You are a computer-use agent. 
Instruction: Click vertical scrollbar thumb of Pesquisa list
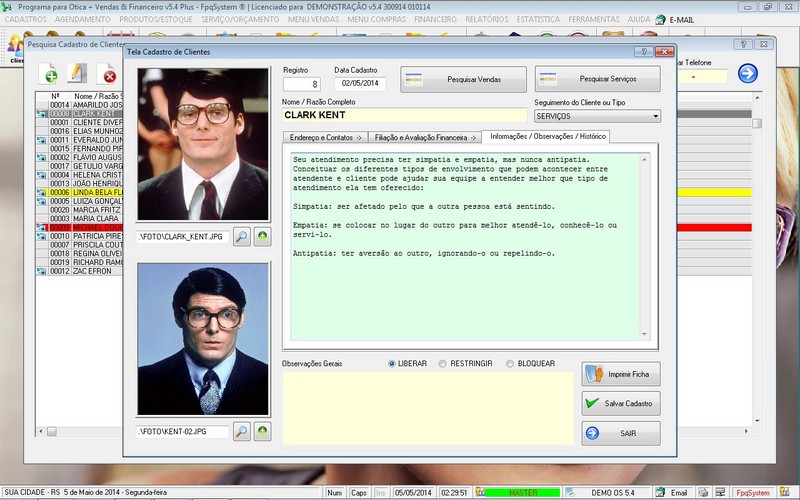pyautogui.click(x=757, y=123)
